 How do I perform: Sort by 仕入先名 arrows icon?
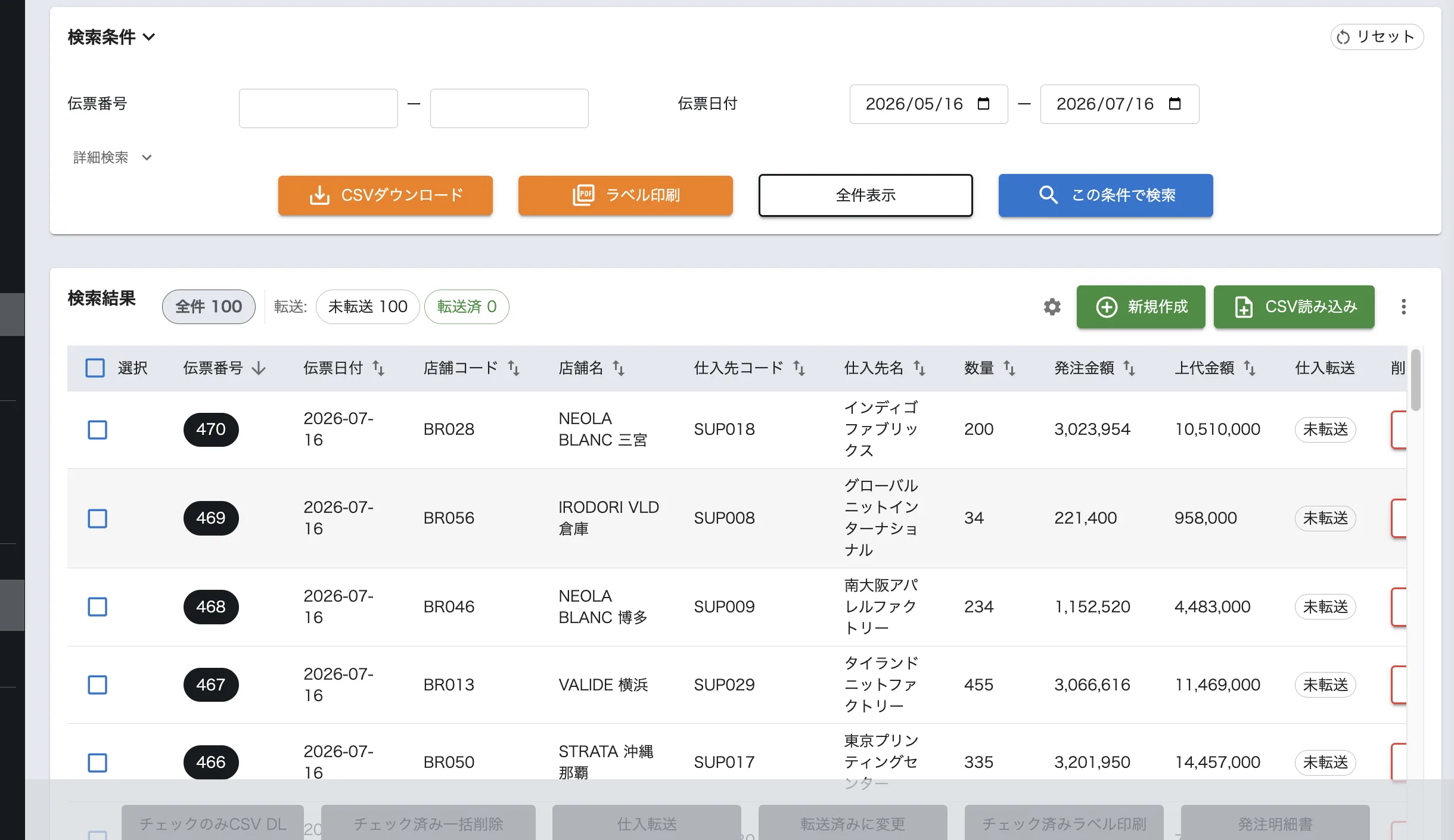tap(919, 368)
